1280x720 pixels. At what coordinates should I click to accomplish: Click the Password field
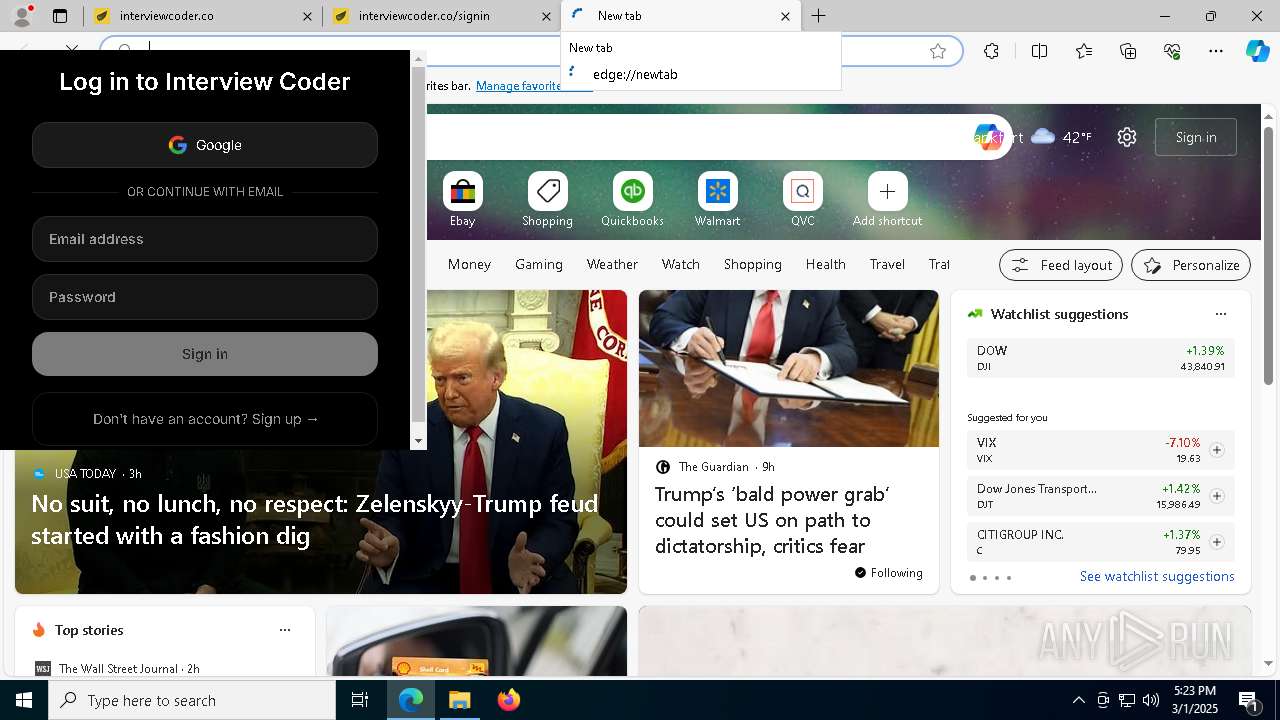click(x=205, y=297)
